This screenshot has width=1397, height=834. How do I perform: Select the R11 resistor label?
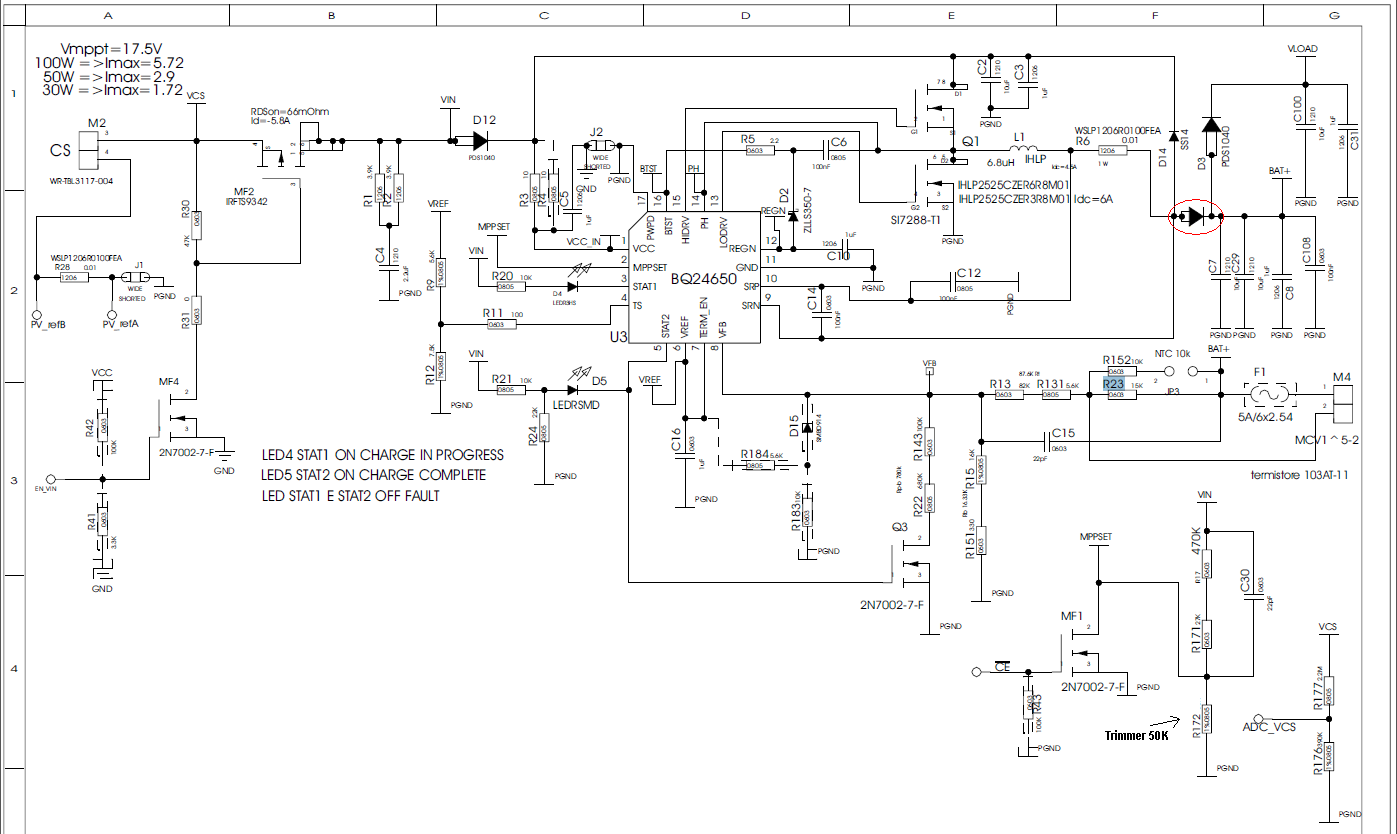pos(494,314)
